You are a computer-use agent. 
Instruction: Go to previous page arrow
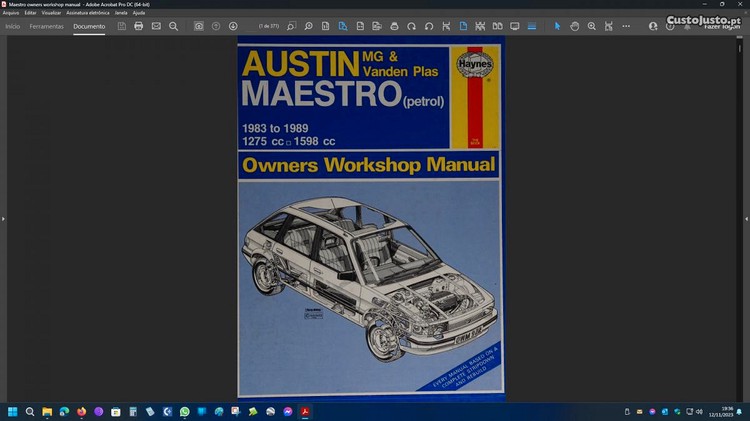216,26
